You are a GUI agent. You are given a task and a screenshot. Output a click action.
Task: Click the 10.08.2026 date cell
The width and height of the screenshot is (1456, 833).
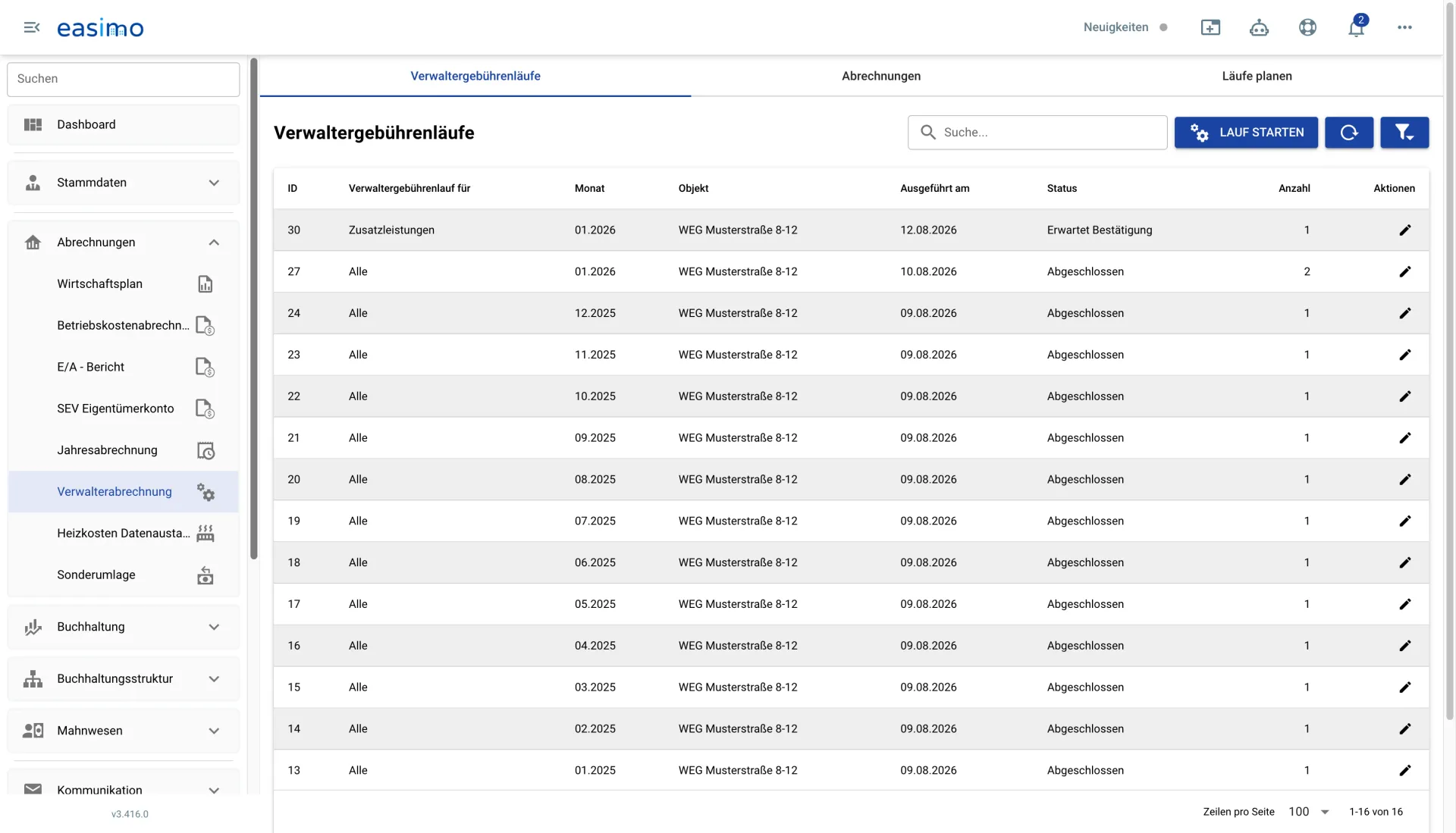(928, 272)
